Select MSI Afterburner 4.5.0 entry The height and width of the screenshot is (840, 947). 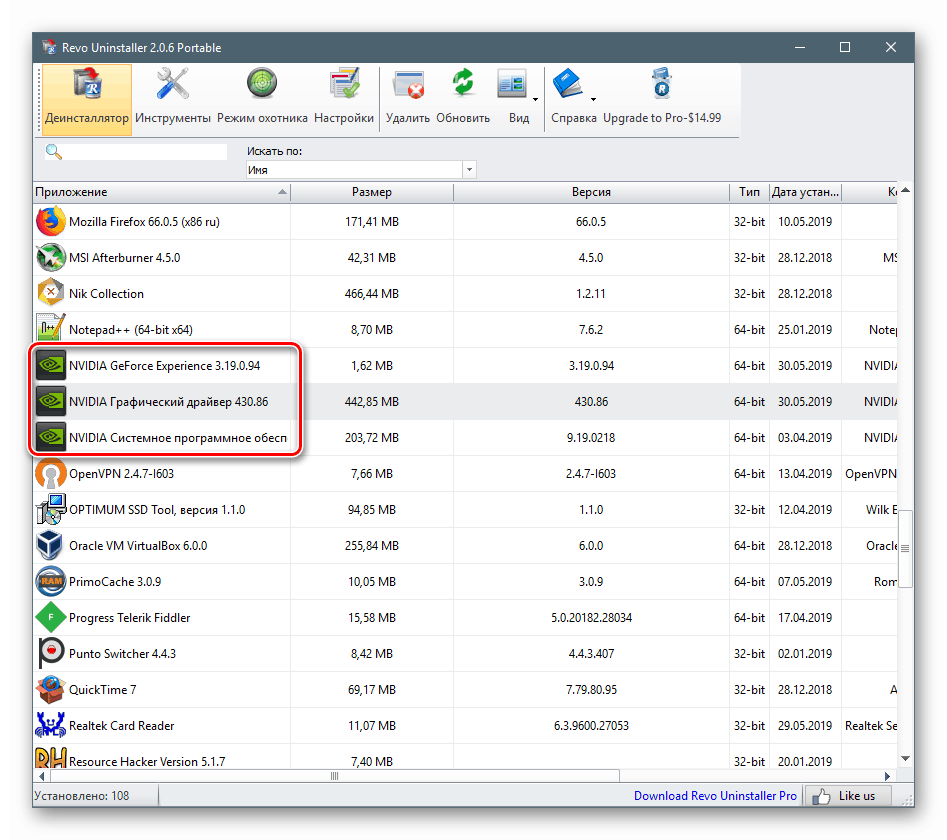pos(124,258)
